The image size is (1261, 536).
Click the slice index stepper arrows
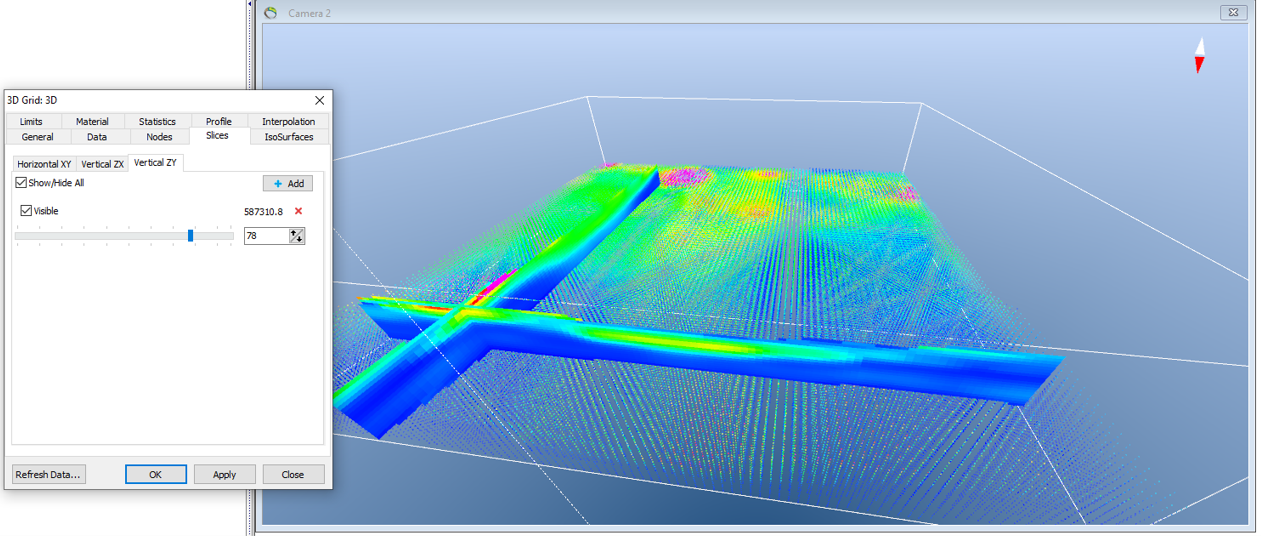pos(296,236)
